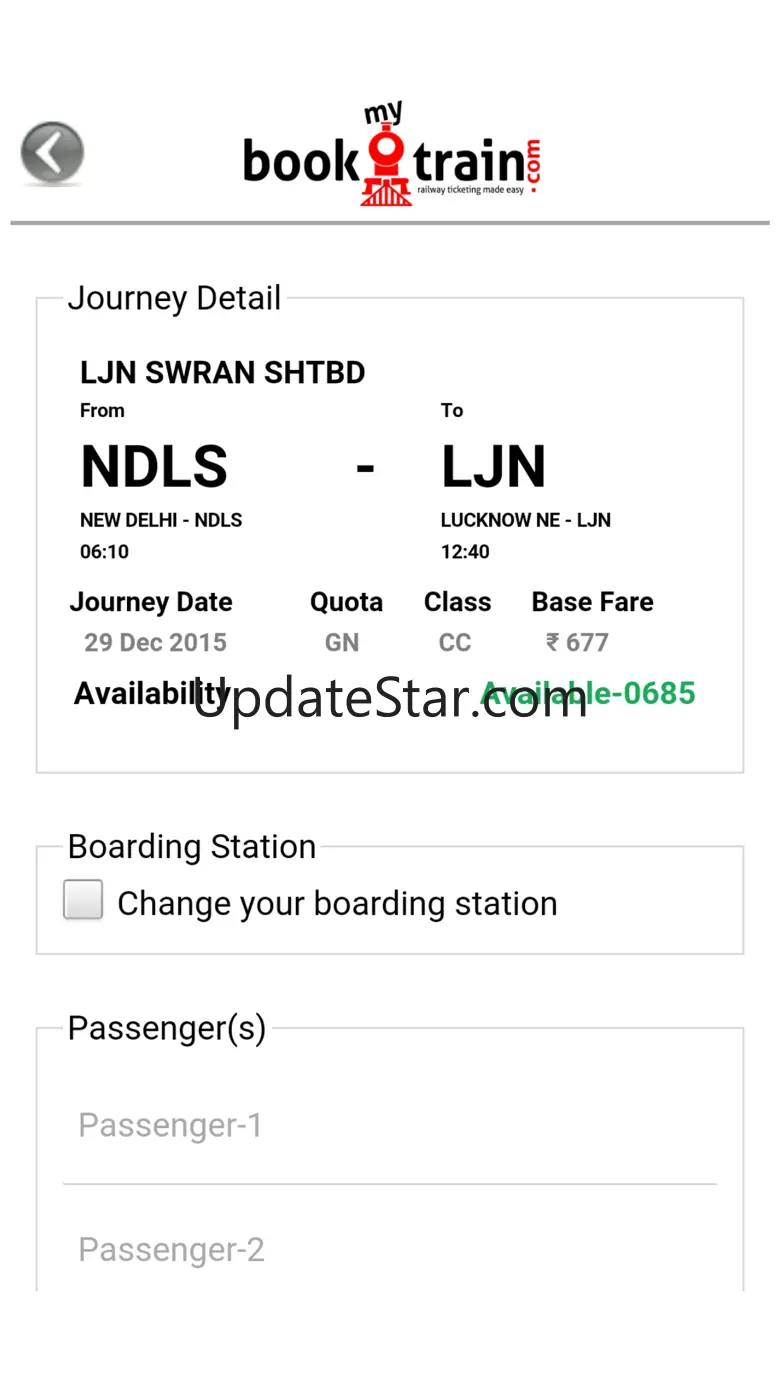Tap the back arrow icon
780x1387 pixels.
pos(52,153)
